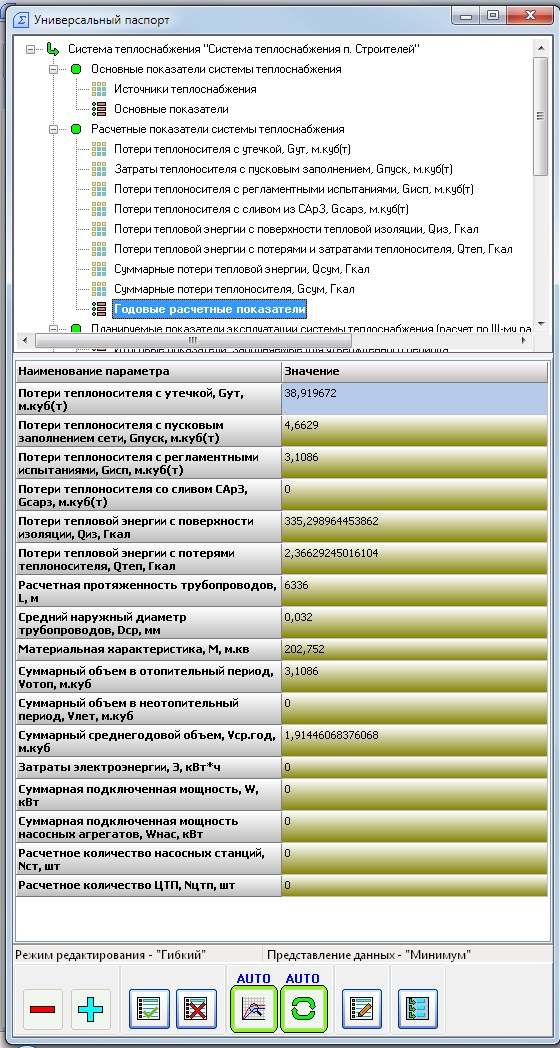
Task: Collapse the root heat supply system node
Action: tap(30, 49)
